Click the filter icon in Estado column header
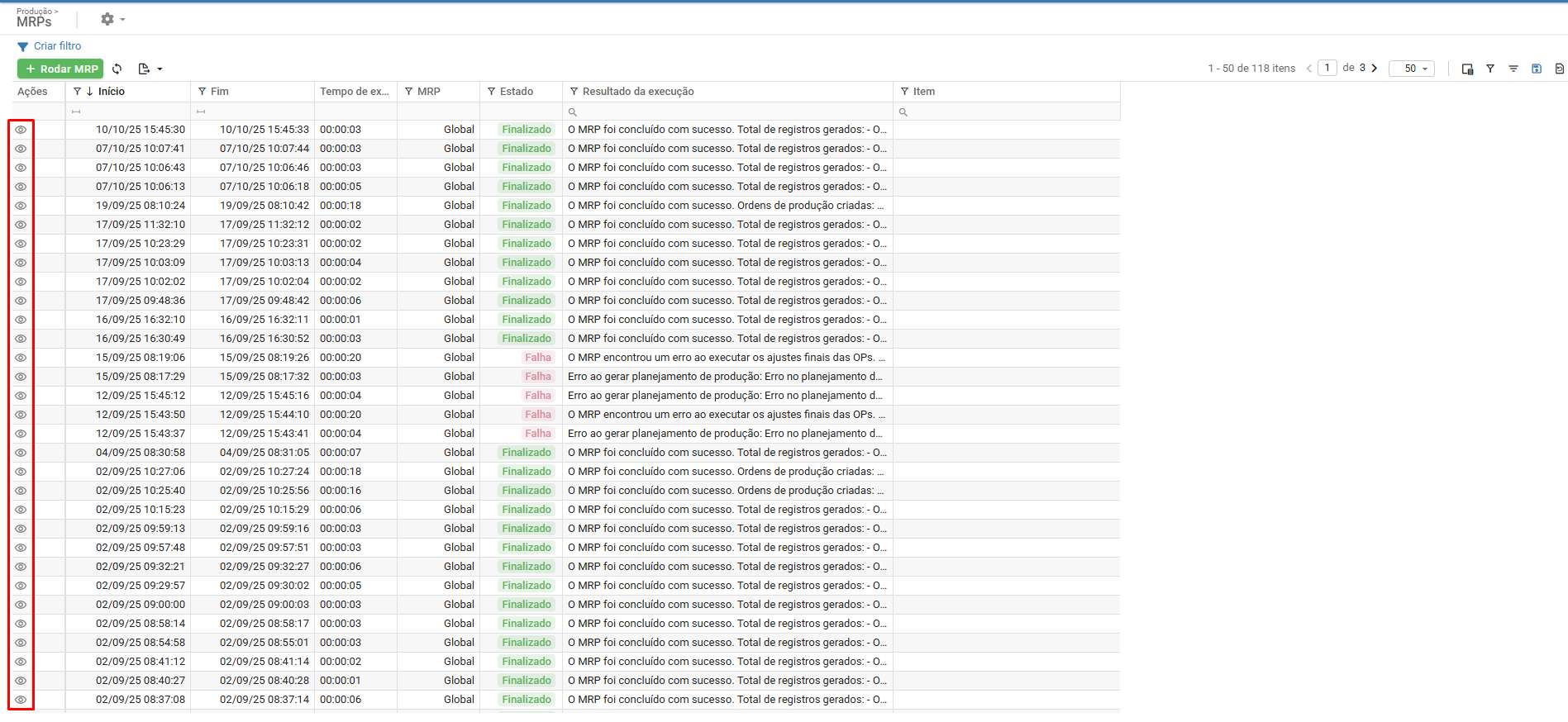 [x=491, y=92]
